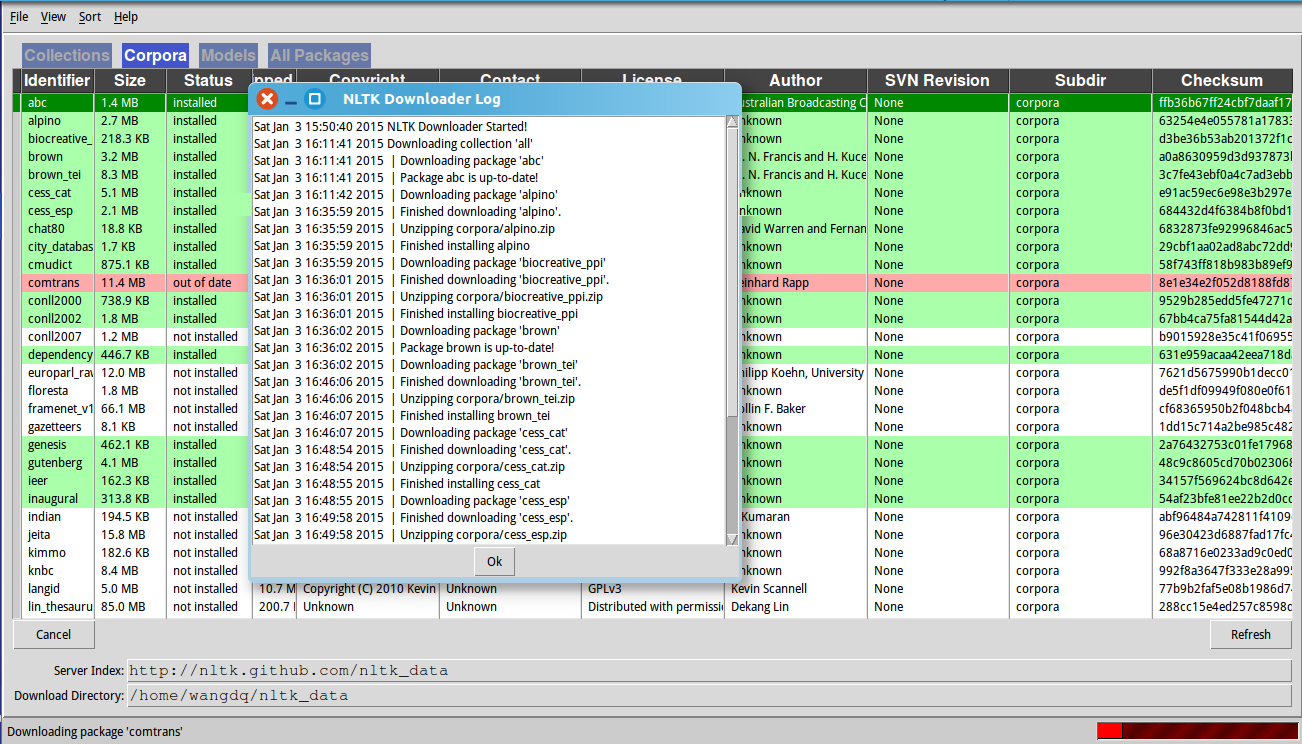Click the Download Directory path field
This screenshot has height=744, width=1302.
[x=709, y=695]
